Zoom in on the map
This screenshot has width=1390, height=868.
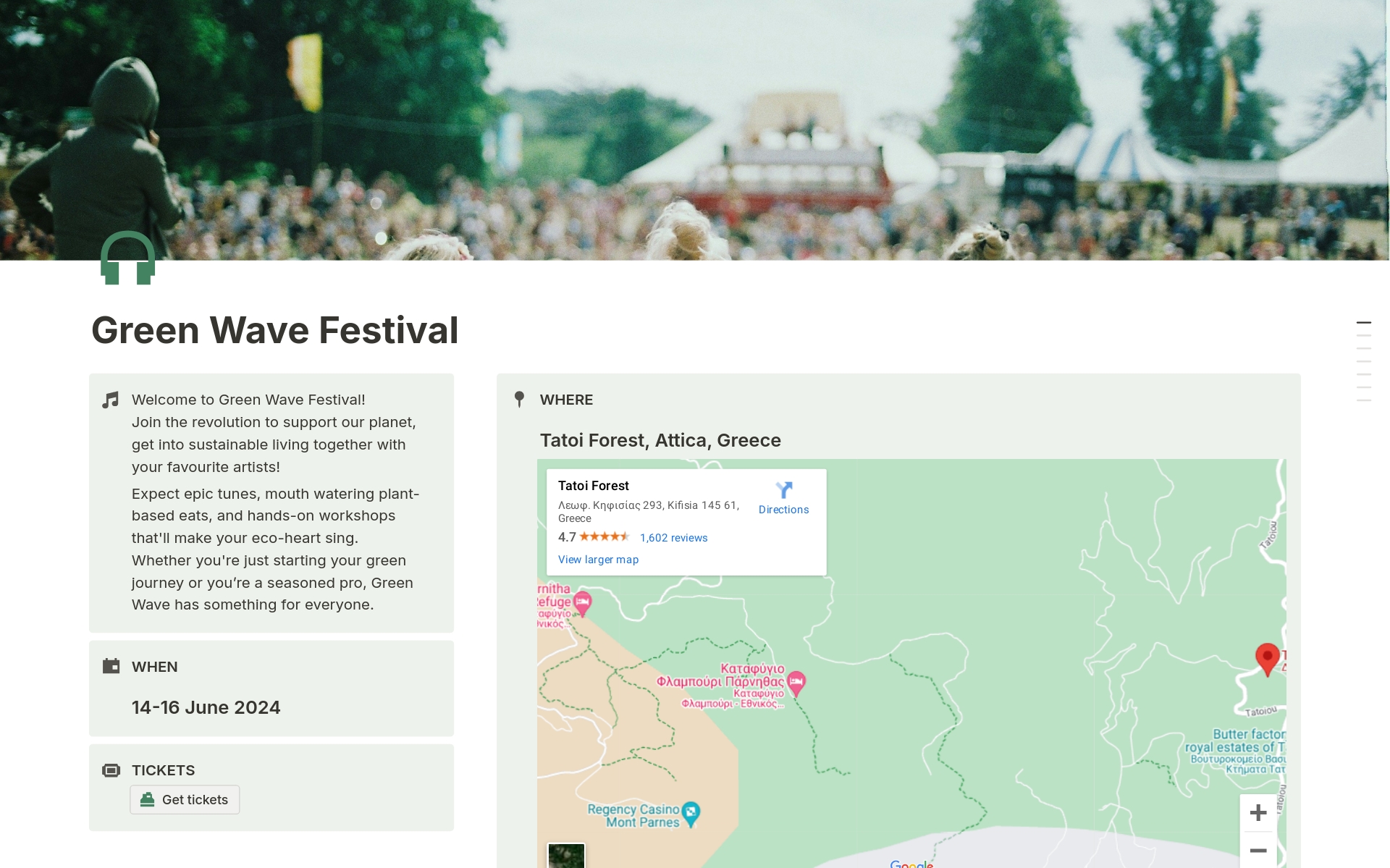coord(1258,813)
